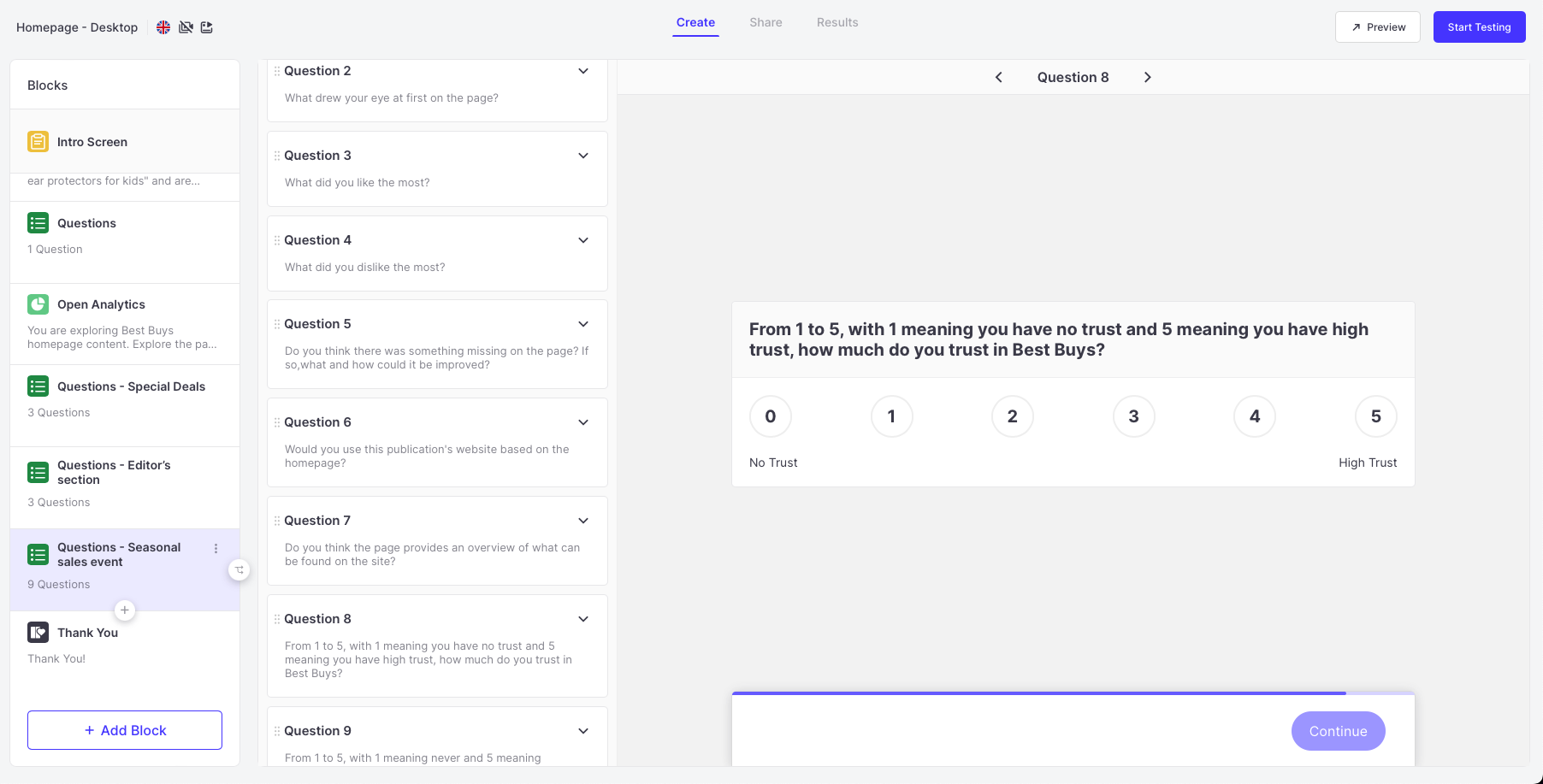This screenshot has height=784, width=1543.
Task: Select rating 3 on the trust scale
Action: coord(1134,416)
